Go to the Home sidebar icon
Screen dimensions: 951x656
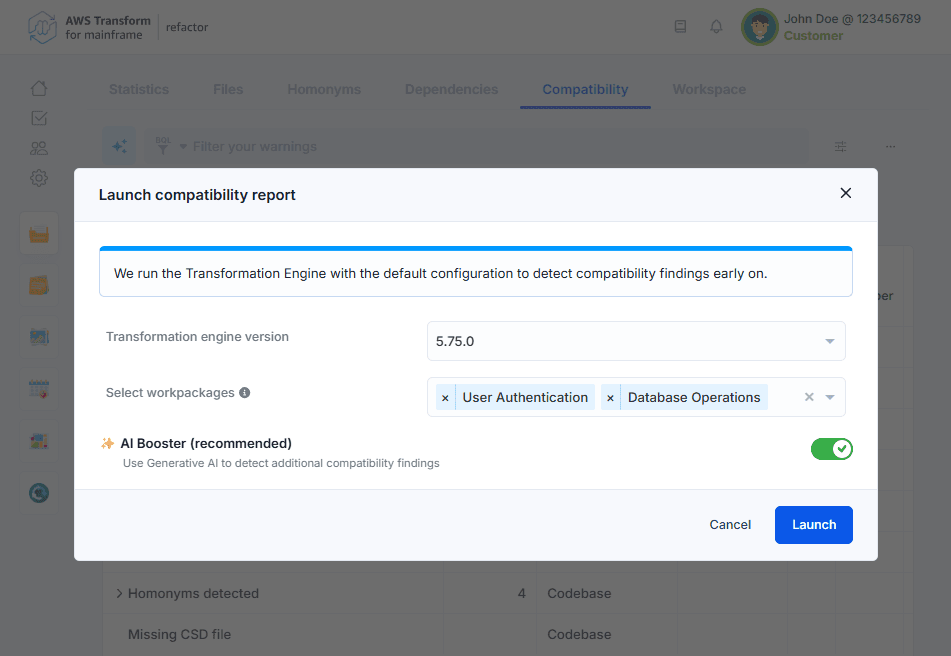(39, 88)
